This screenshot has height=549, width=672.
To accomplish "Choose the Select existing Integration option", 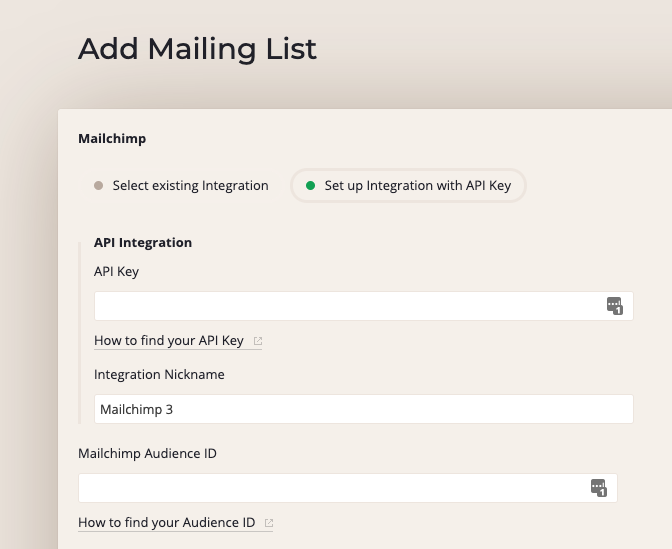I will coord(190,185).
